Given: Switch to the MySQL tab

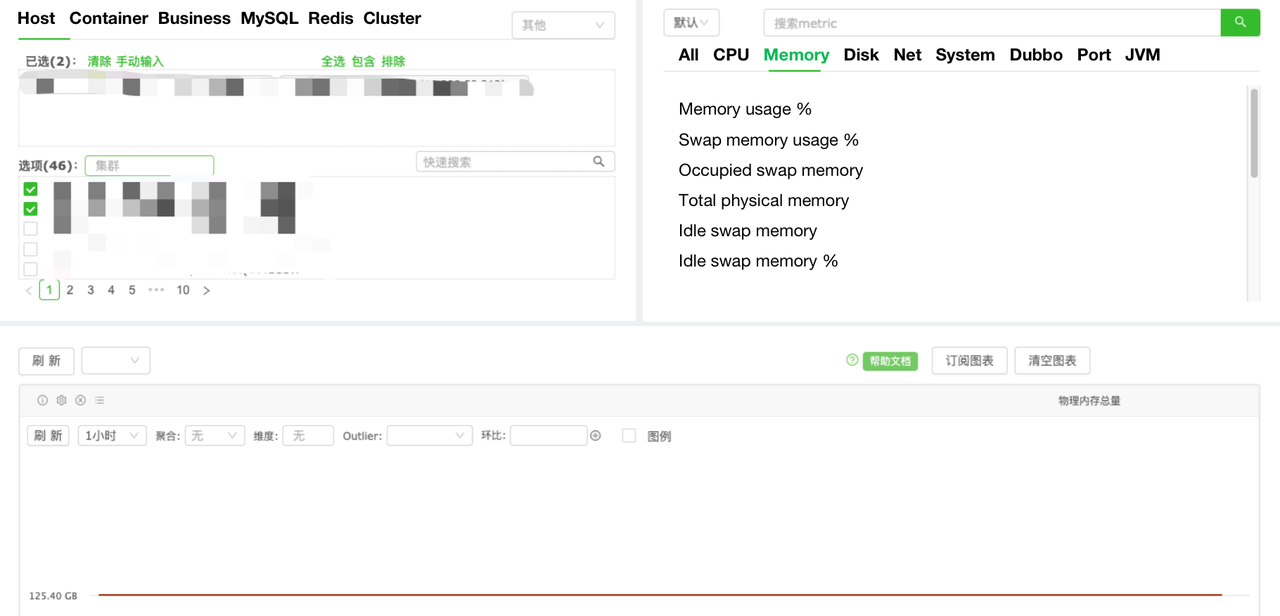Looking at the screenshot, I should coord(269,18).
